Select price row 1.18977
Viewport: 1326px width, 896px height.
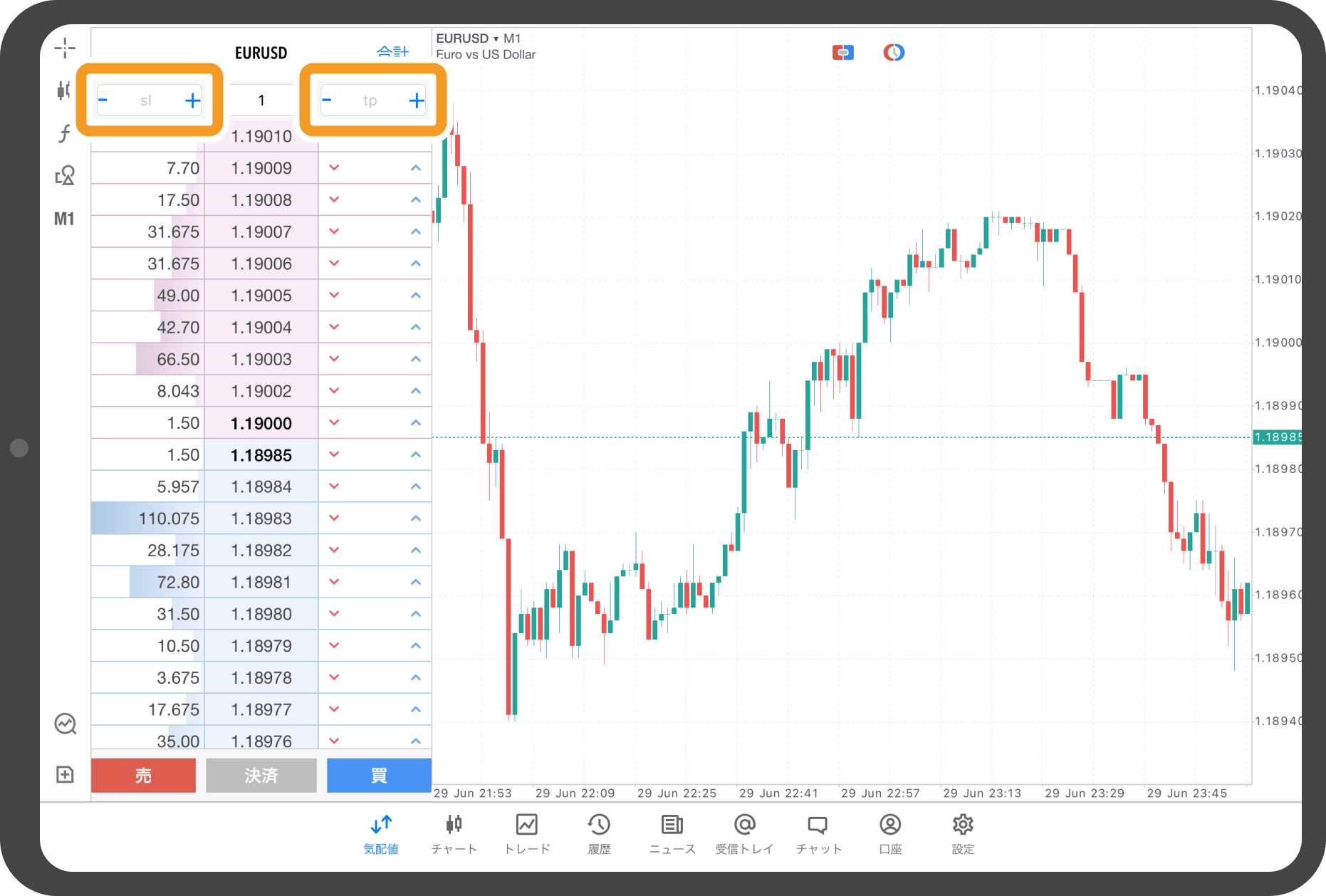click(x=261, y=709)
